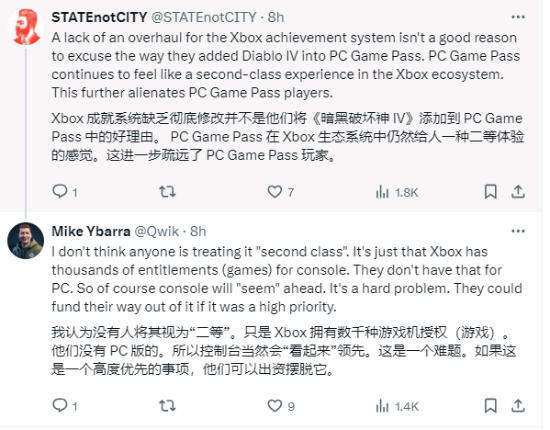Open more options on STATEnotCITY tweet

pos(518,17)
